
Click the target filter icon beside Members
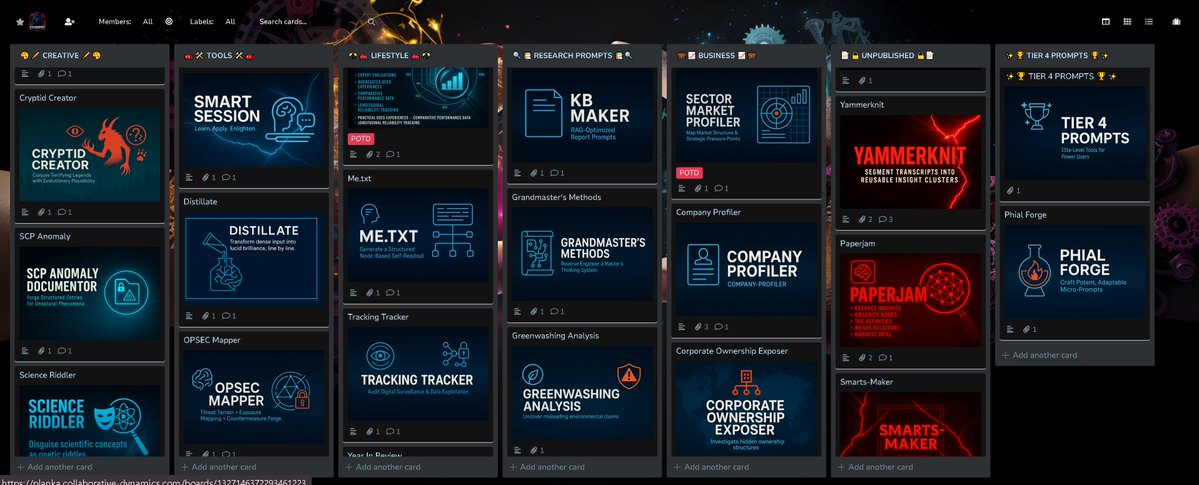[169, 22]
